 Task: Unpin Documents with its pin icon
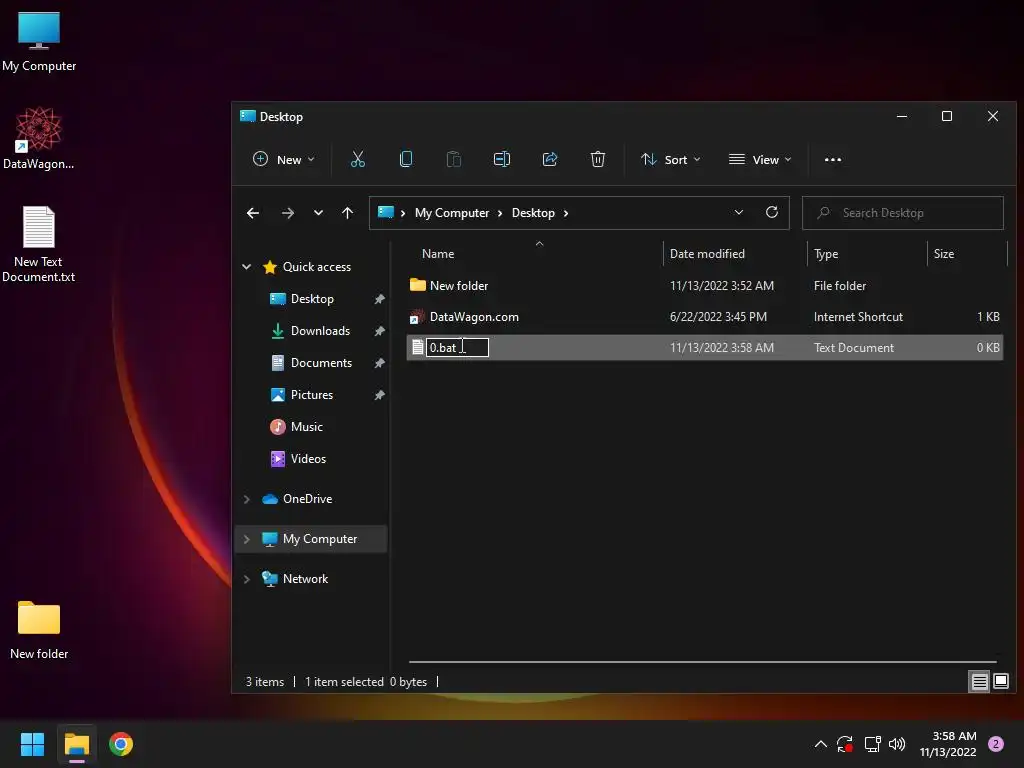[x=379, y=363]
